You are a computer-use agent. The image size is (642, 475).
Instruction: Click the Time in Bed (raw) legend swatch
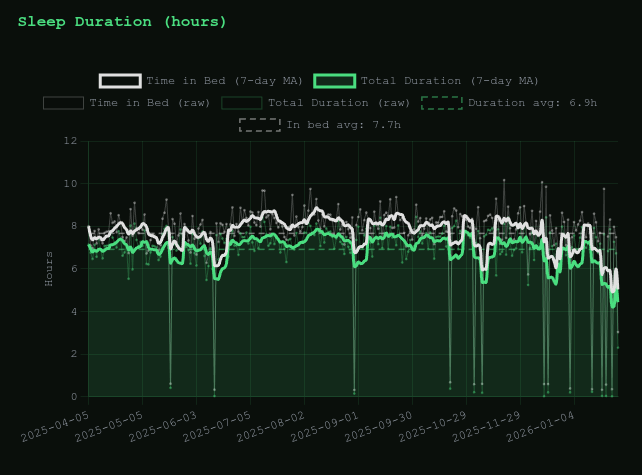[x=63, y=103]
